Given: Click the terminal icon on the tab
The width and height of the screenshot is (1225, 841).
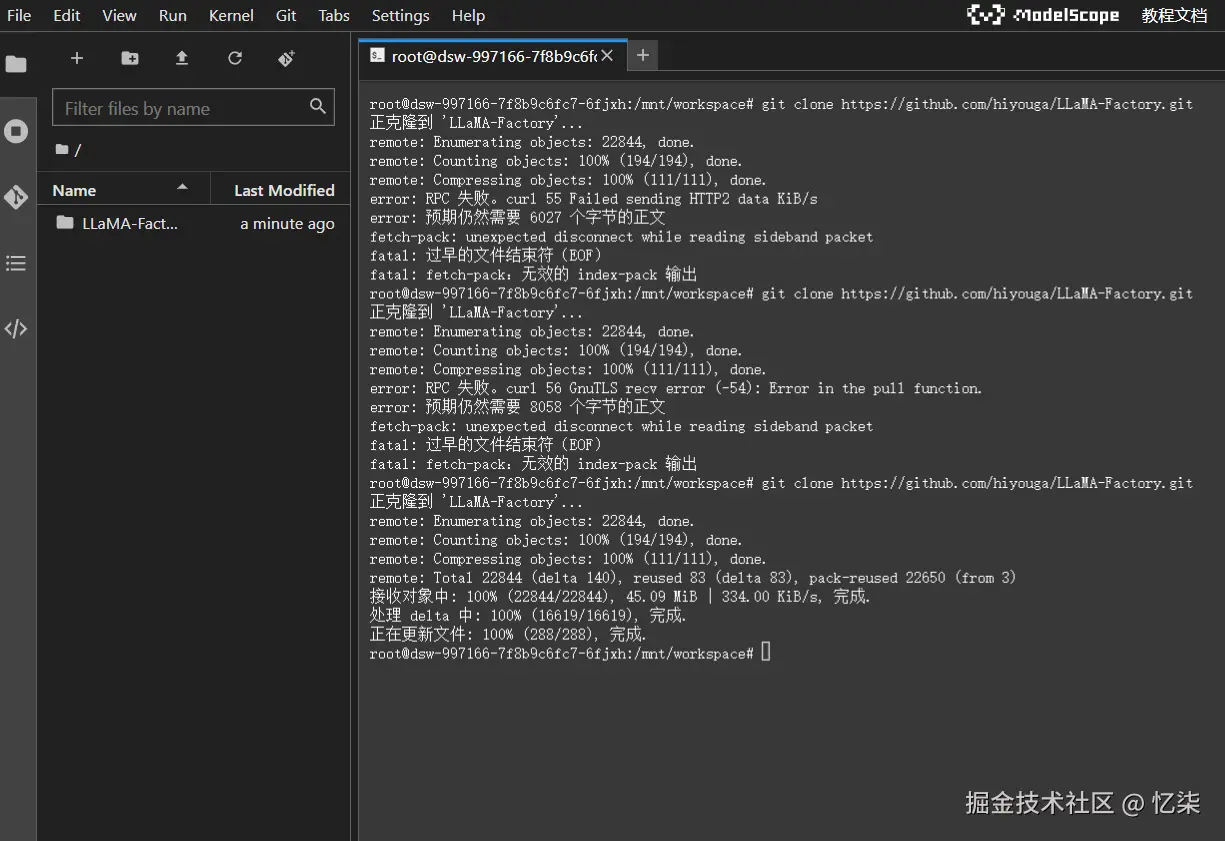Looking at the screenshot, I should pyautogui.click(x=377, y=56).
